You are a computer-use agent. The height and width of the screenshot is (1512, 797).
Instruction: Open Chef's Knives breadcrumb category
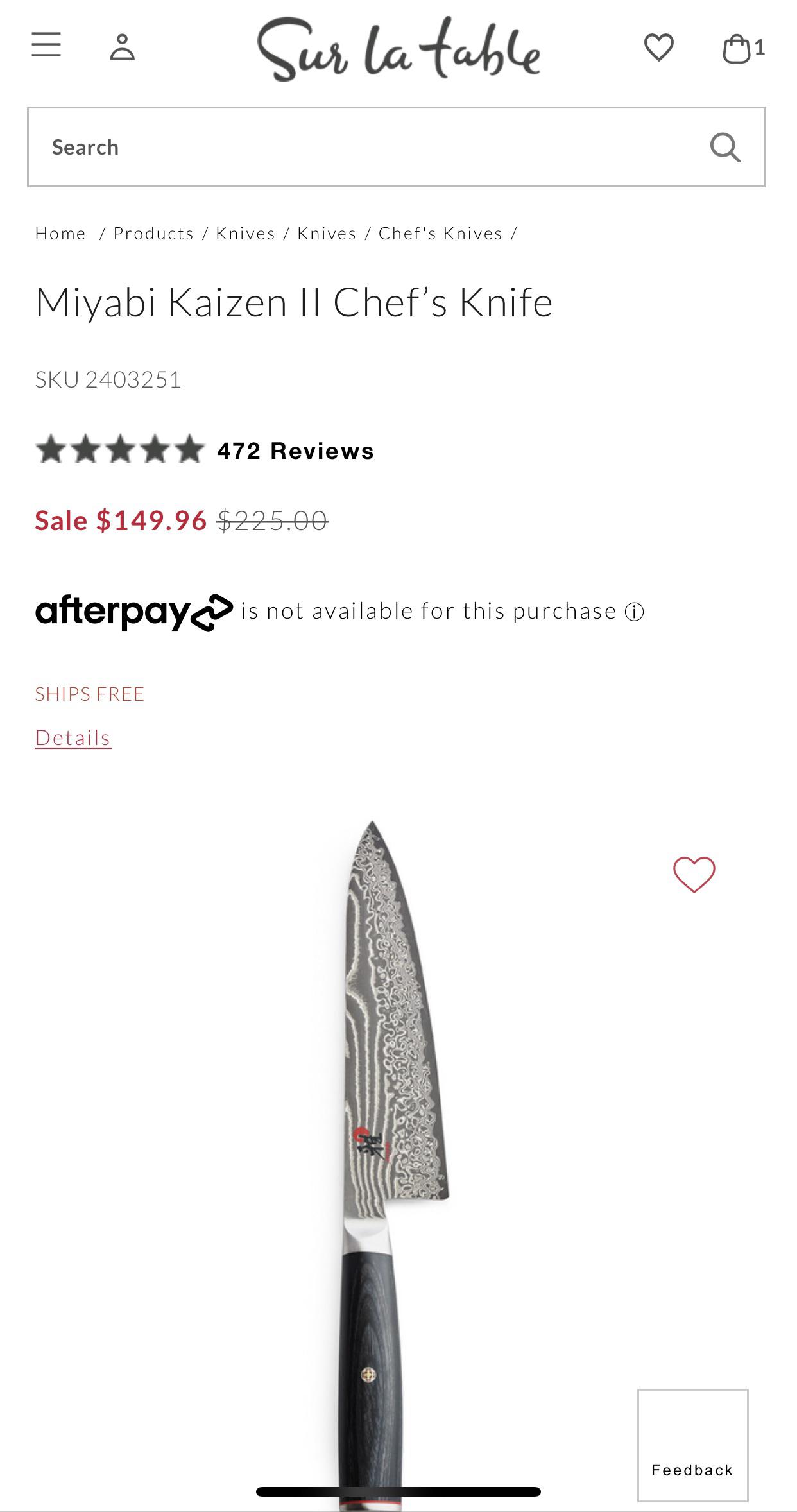440,234
